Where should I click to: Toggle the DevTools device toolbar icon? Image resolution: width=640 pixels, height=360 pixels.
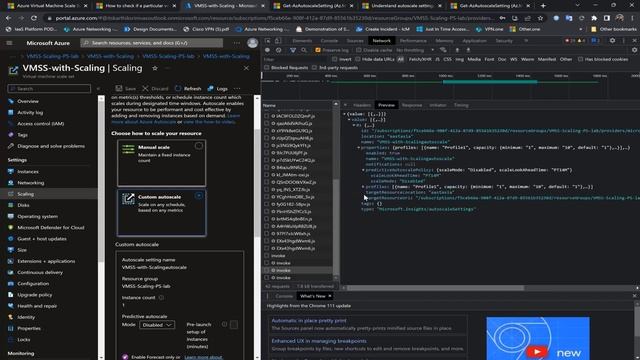point(278,41)
